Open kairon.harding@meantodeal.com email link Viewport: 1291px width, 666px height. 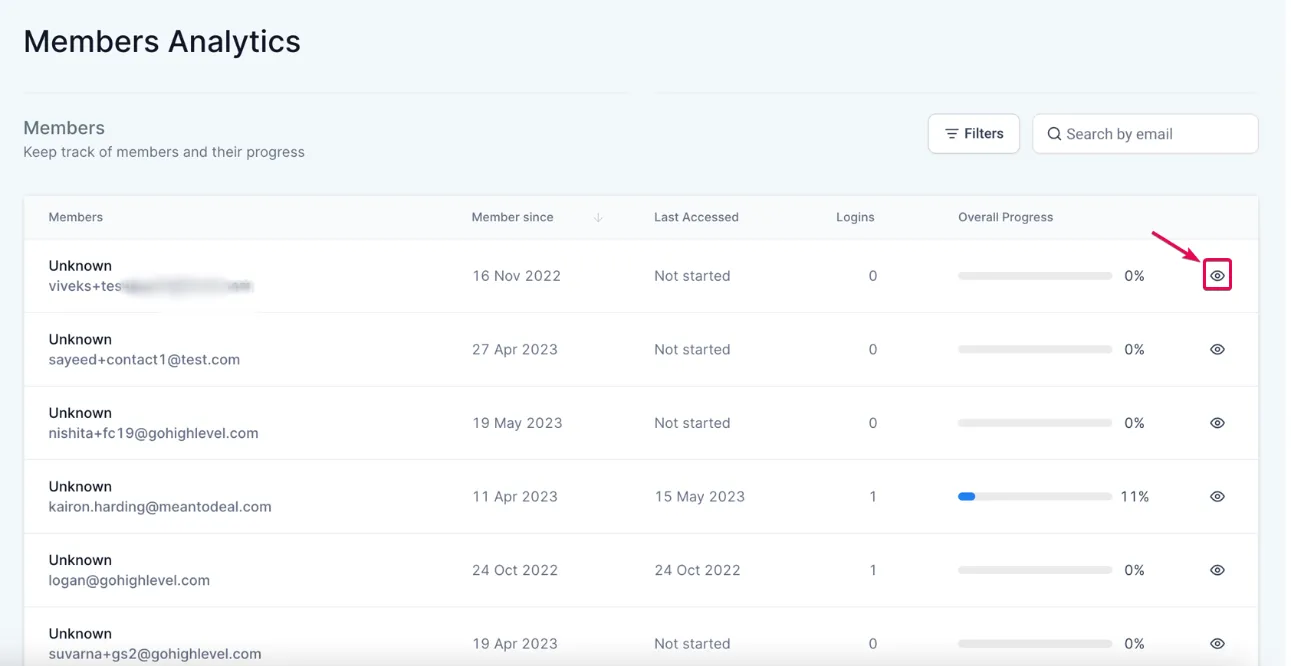(160, 507)
